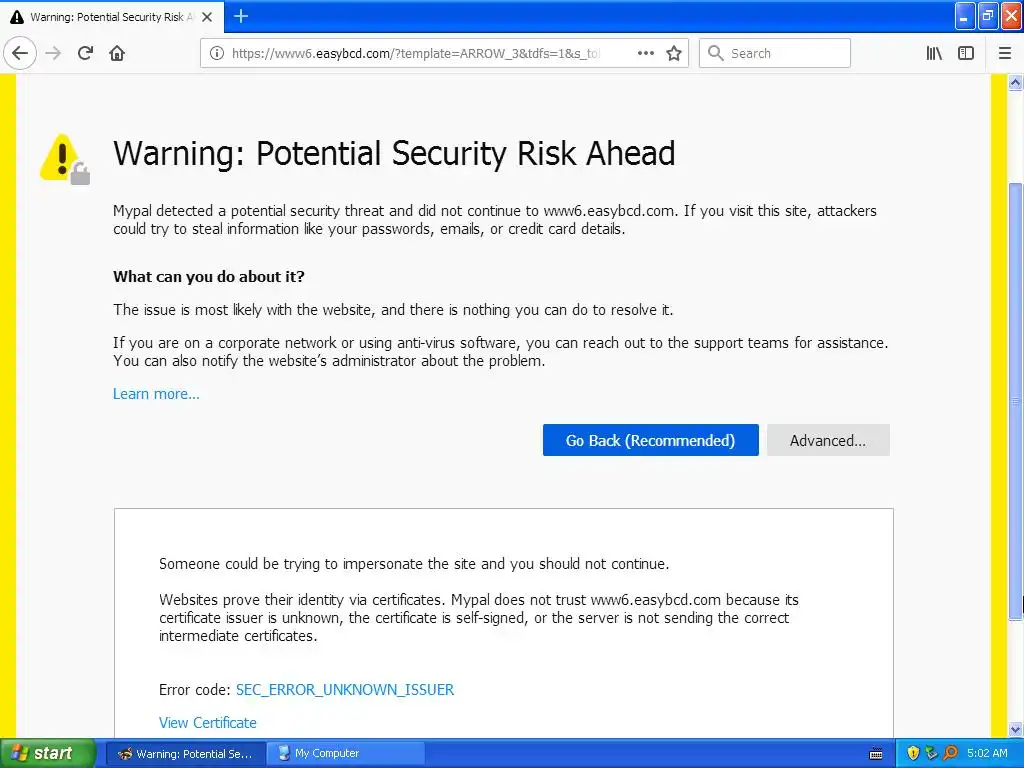Go to the Home page icon
This screenshot has height=768, width=1024.
[x=117, y=53]
